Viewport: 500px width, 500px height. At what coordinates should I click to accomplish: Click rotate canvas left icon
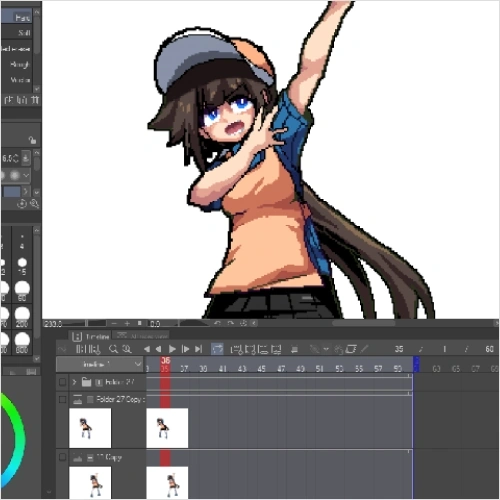(217, 323)
